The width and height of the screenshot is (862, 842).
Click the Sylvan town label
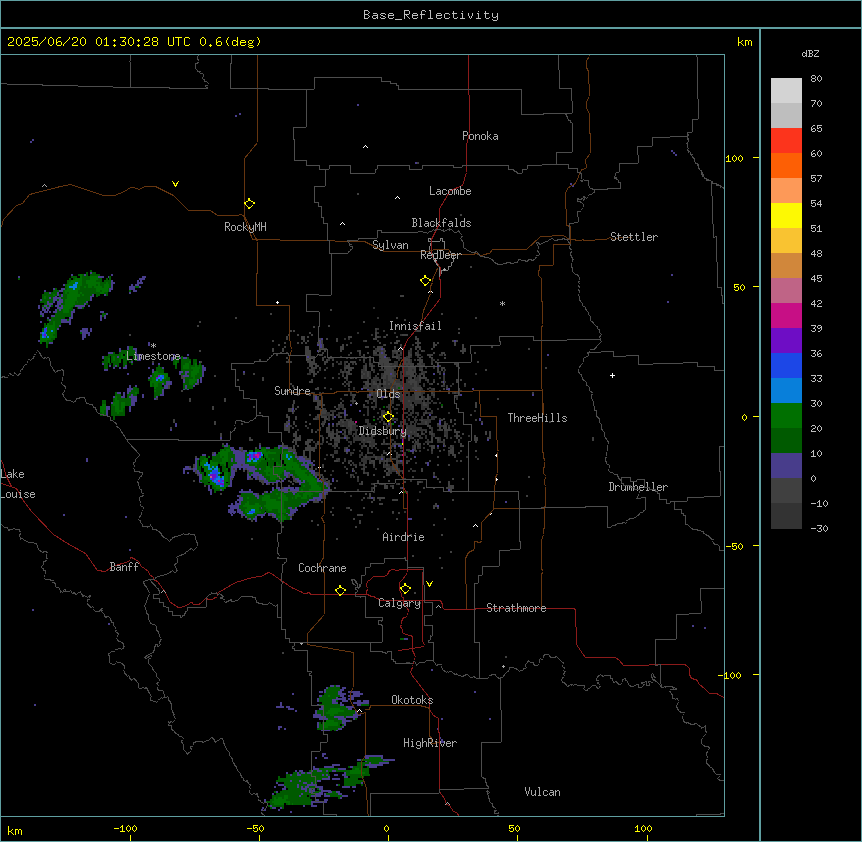[x=390, y=245]
